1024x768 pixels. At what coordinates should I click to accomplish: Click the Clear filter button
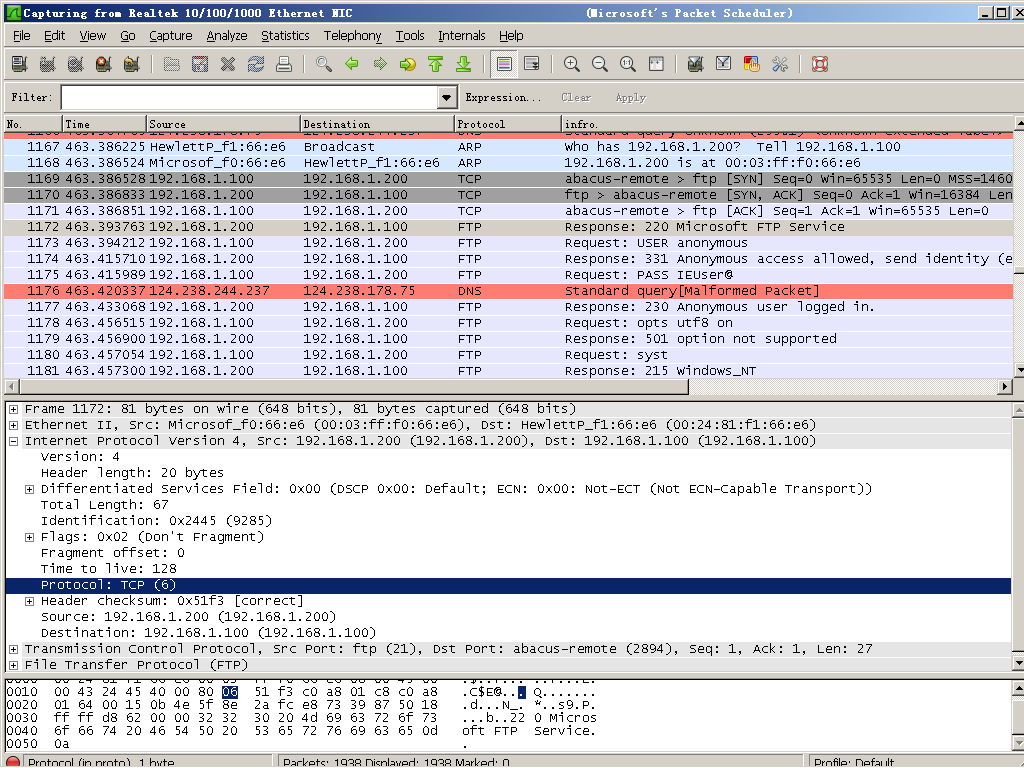click(576, 97)
